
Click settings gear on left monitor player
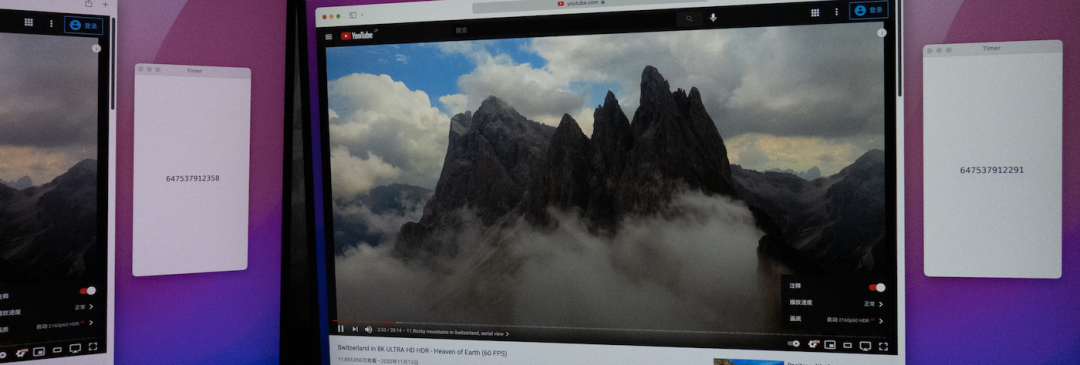pyautogui.click(x=22, y=352)
